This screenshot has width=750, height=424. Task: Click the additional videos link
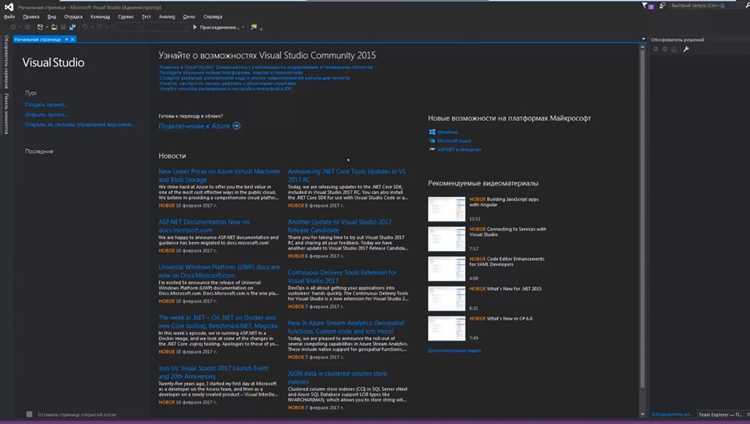coord(454,350)
